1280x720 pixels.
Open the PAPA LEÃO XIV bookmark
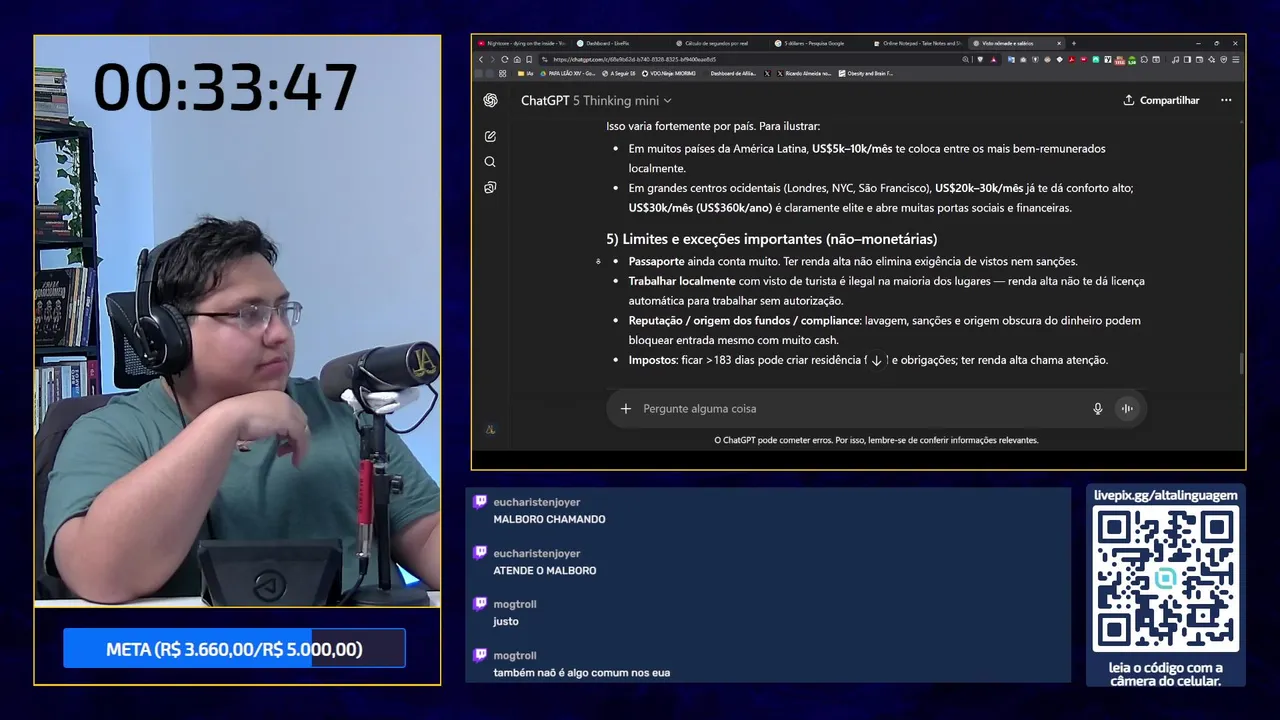coord(568,73)
